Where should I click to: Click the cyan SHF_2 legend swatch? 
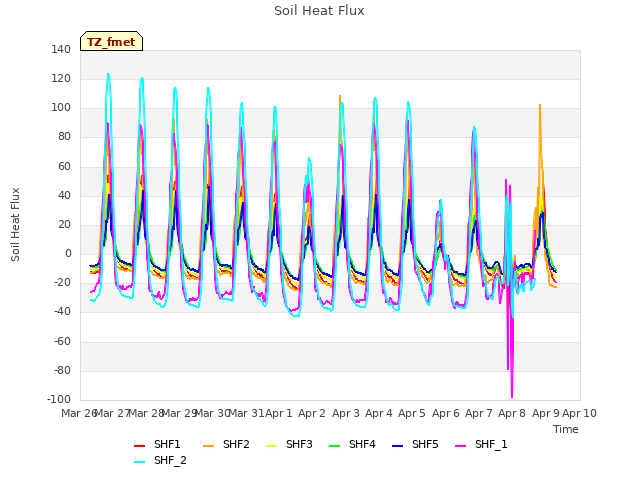(140, 462)
